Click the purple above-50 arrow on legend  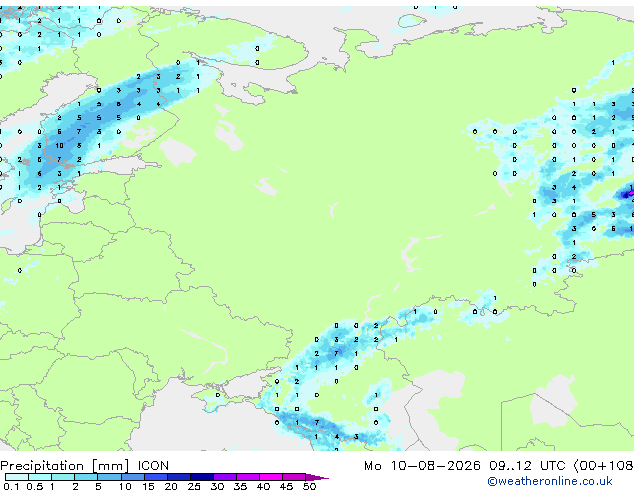coord(317,477)
